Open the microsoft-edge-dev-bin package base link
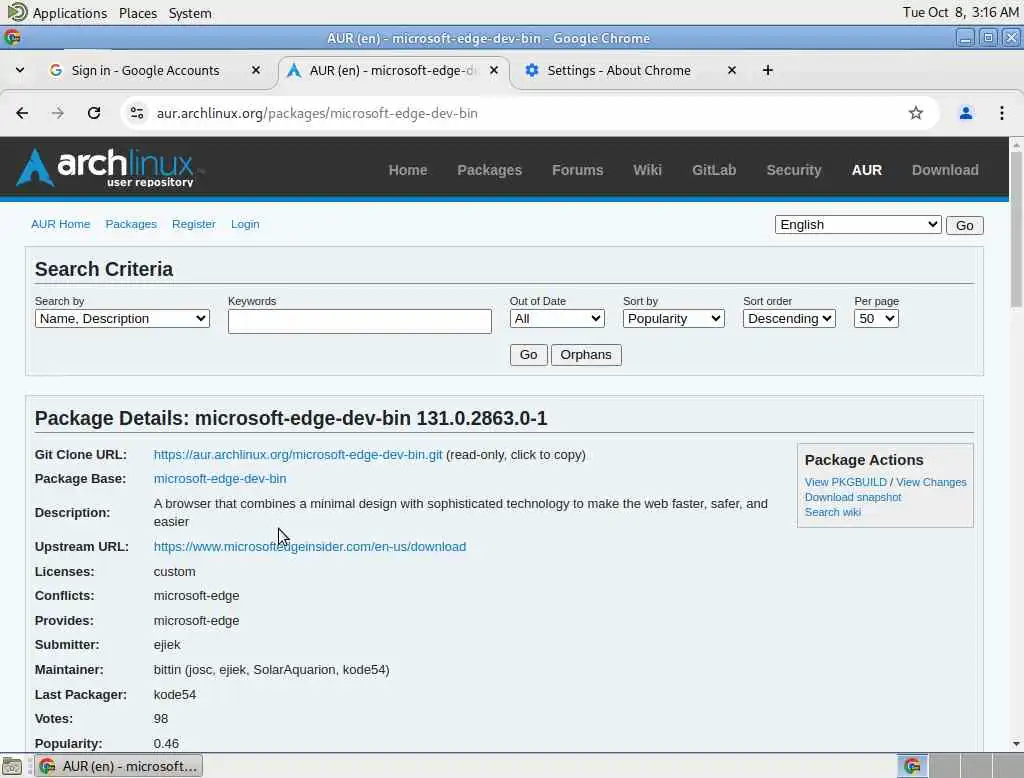 [x=219, y=479]
